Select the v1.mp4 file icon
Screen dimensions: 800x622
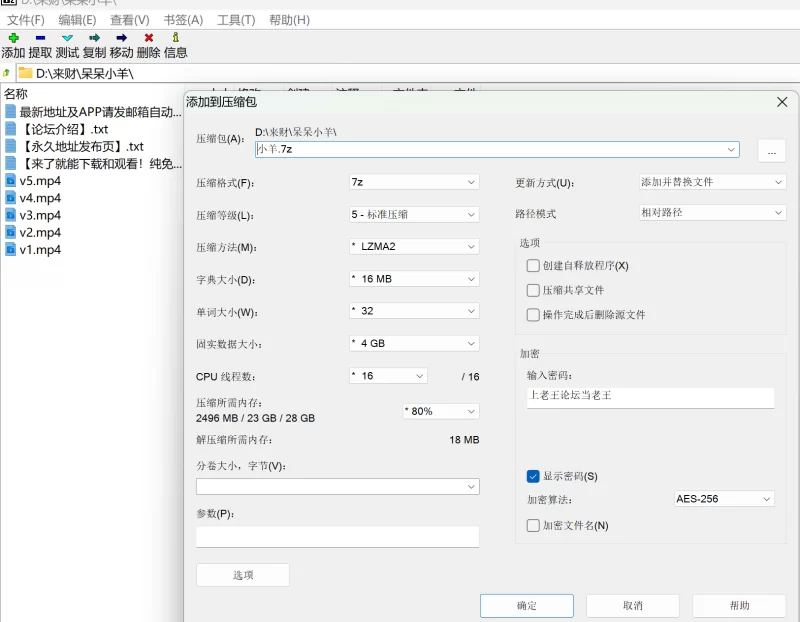[x=10, y=250]
